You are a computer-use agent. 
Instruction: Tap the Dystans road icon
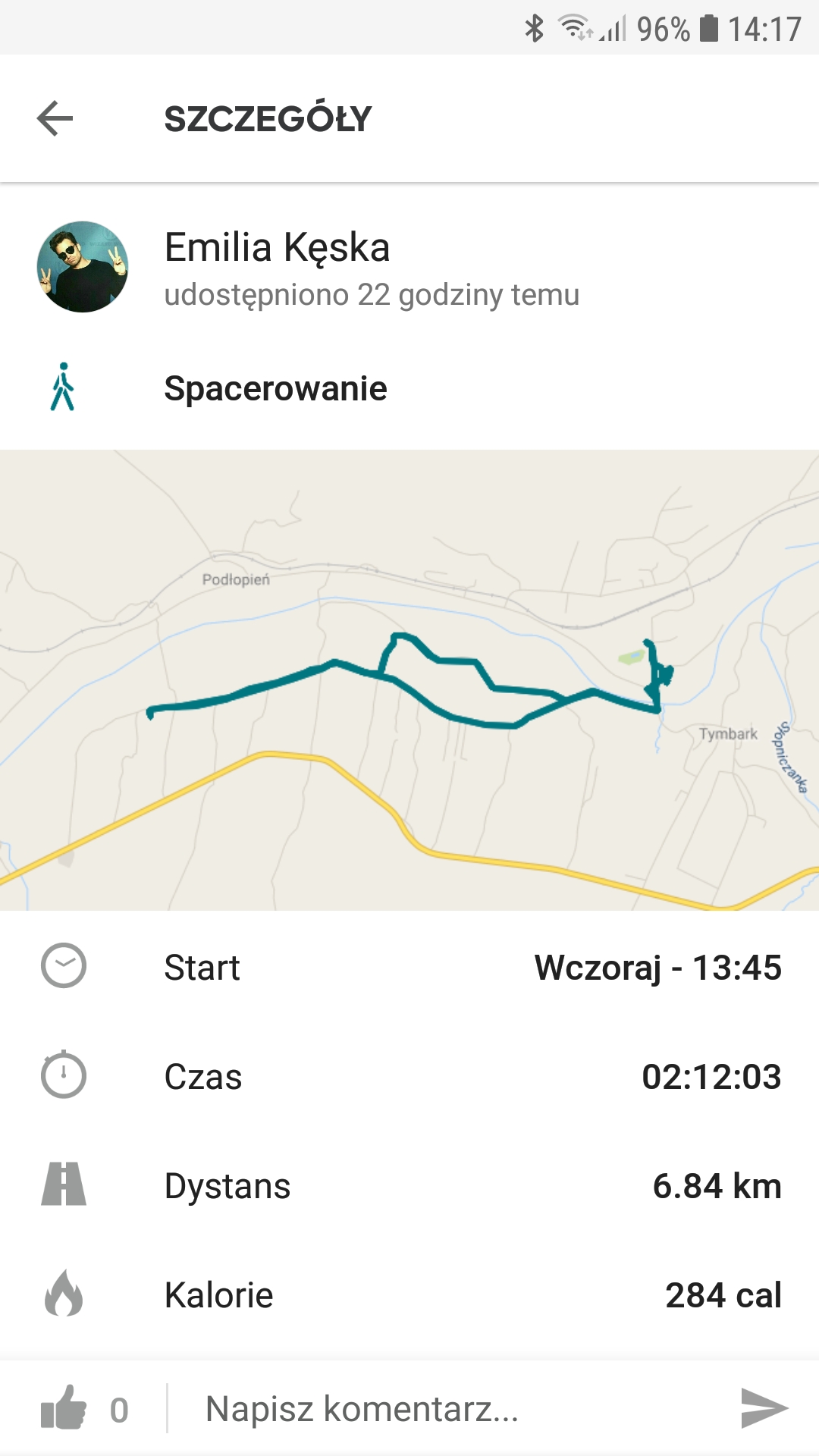tap(64, 1185)
